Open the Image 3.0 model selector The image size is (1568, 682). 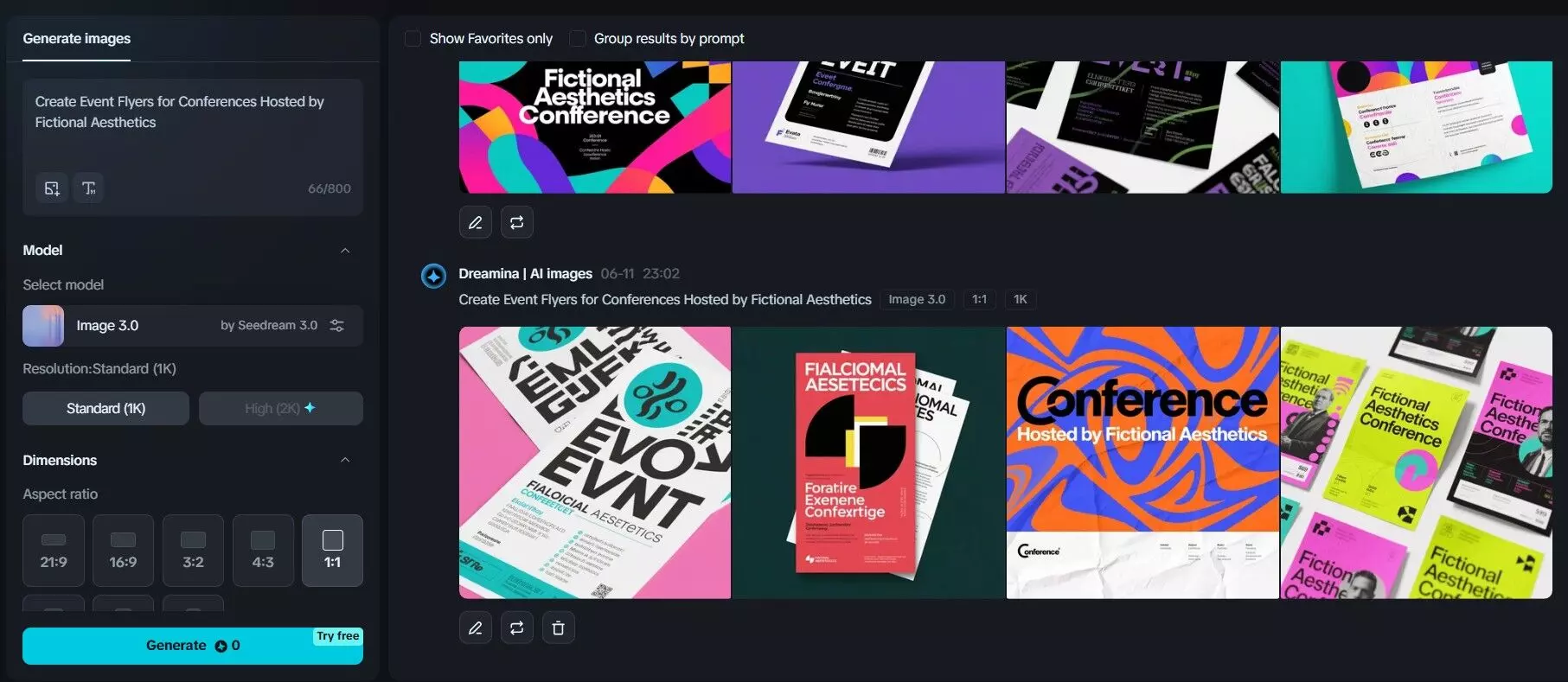click(x=193, y=326)
